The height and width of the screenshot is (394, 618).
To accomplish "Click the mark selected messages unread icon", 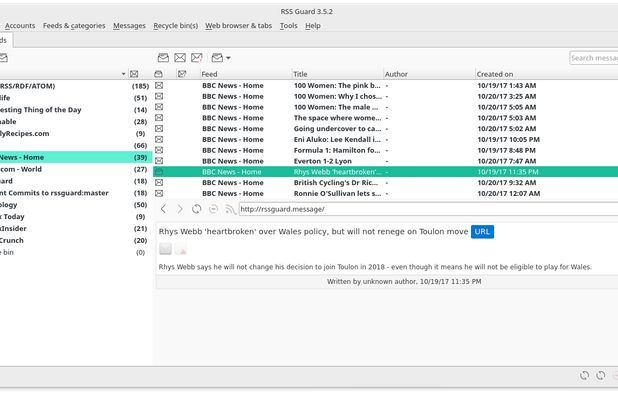I will coord(180,58).
